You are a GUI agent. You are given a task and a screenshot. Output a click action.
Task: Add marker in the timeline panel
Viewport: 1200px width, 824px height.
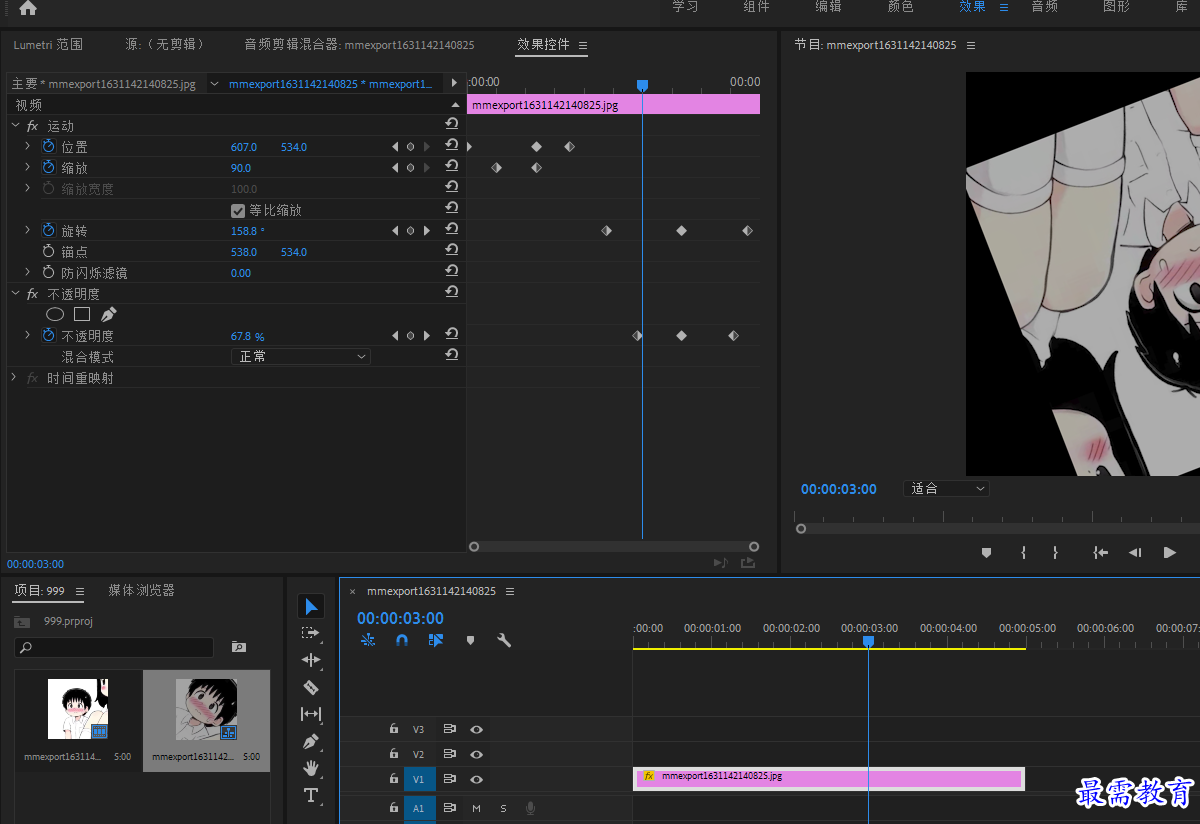click(x=470, y=640)
